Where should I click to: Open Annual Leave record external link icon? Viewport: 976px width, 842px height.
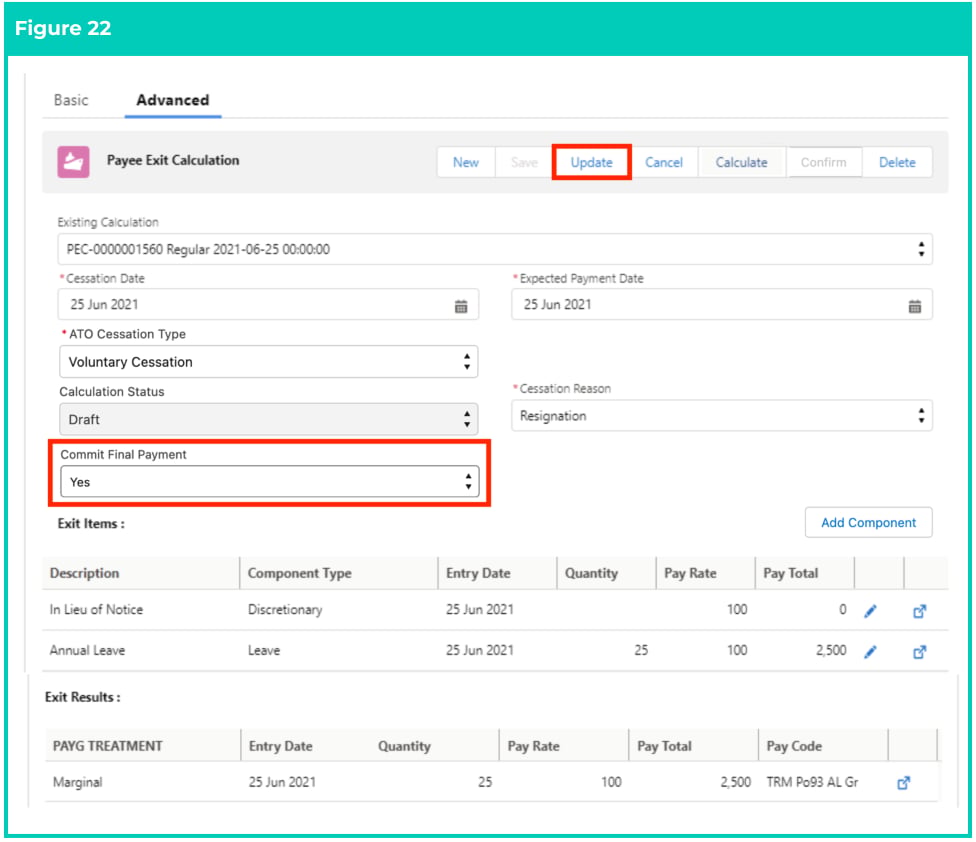919,652
